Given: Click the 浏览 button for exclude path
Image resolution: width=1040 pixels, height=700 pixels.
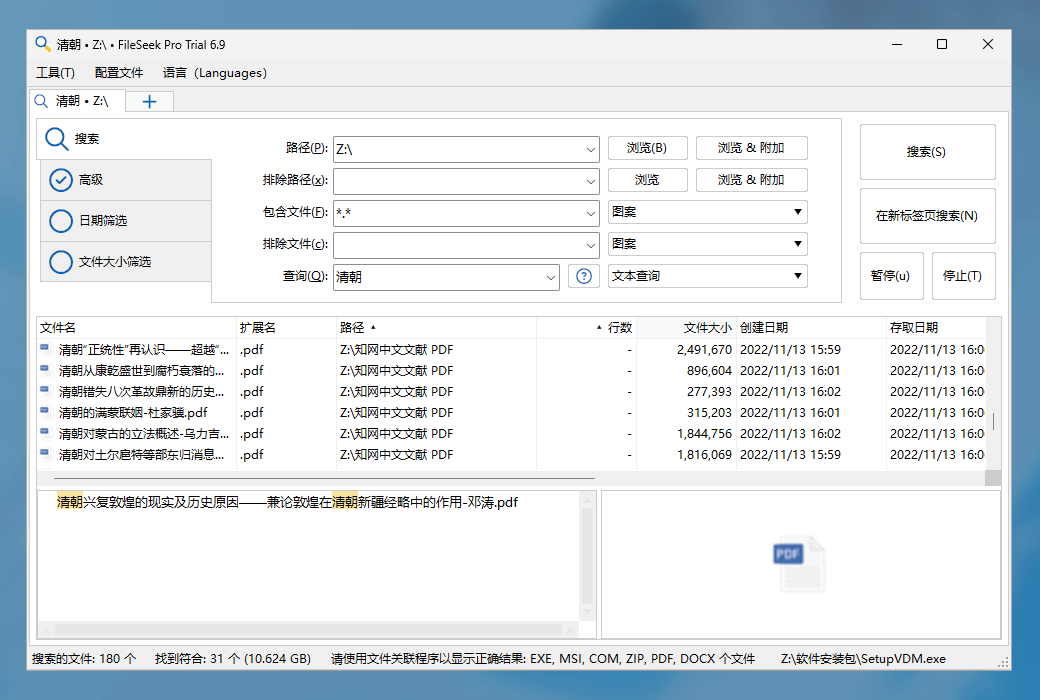Looking at the screenshot, I should pyautogui.click(x=647, y=180).
